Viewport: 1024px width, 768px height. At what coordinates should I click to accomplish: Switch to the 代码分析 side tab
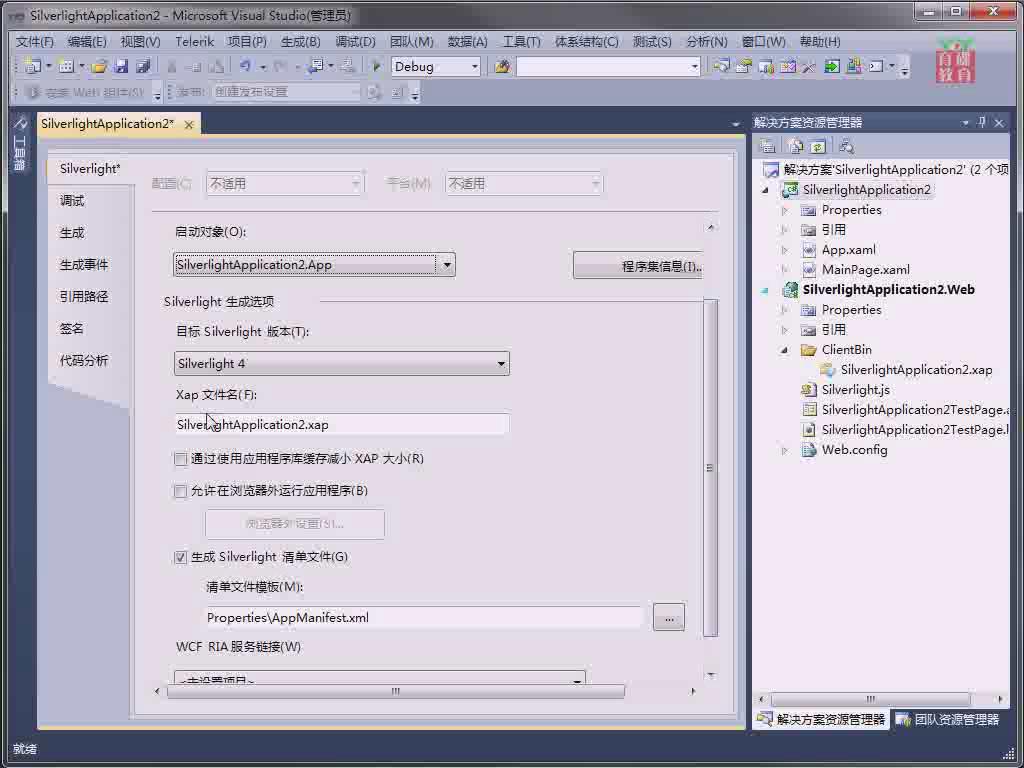[84, 360]
